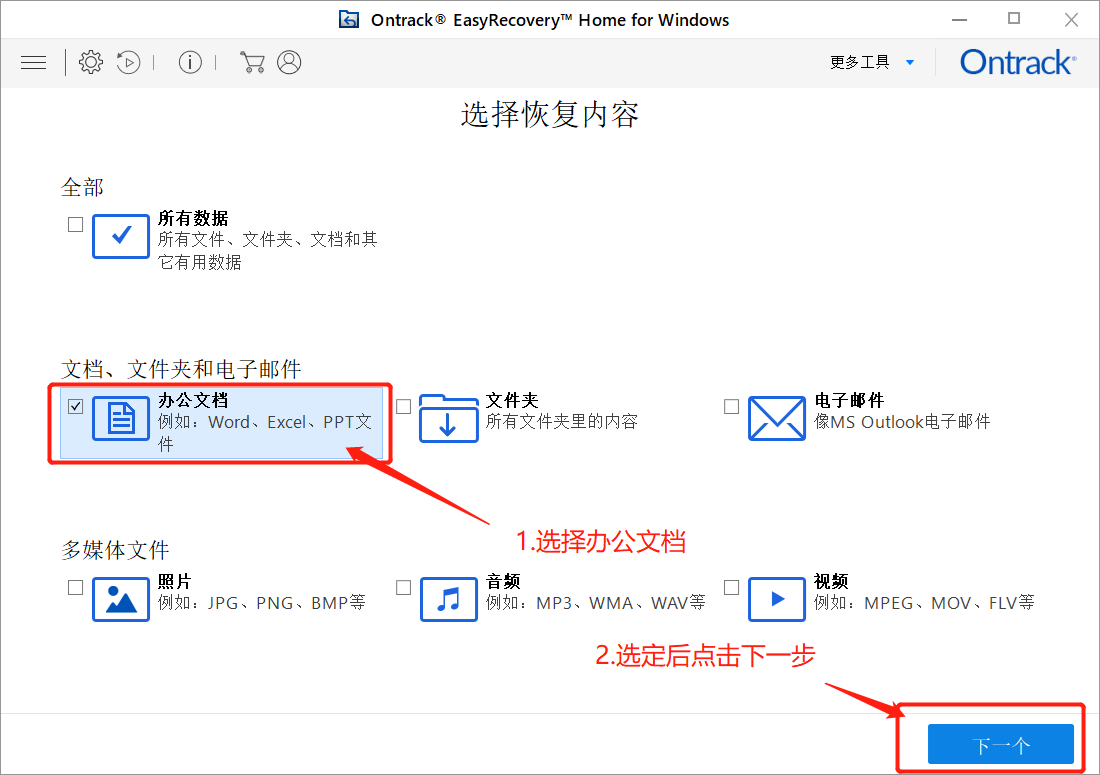Click the Office Documents icon

121,418
